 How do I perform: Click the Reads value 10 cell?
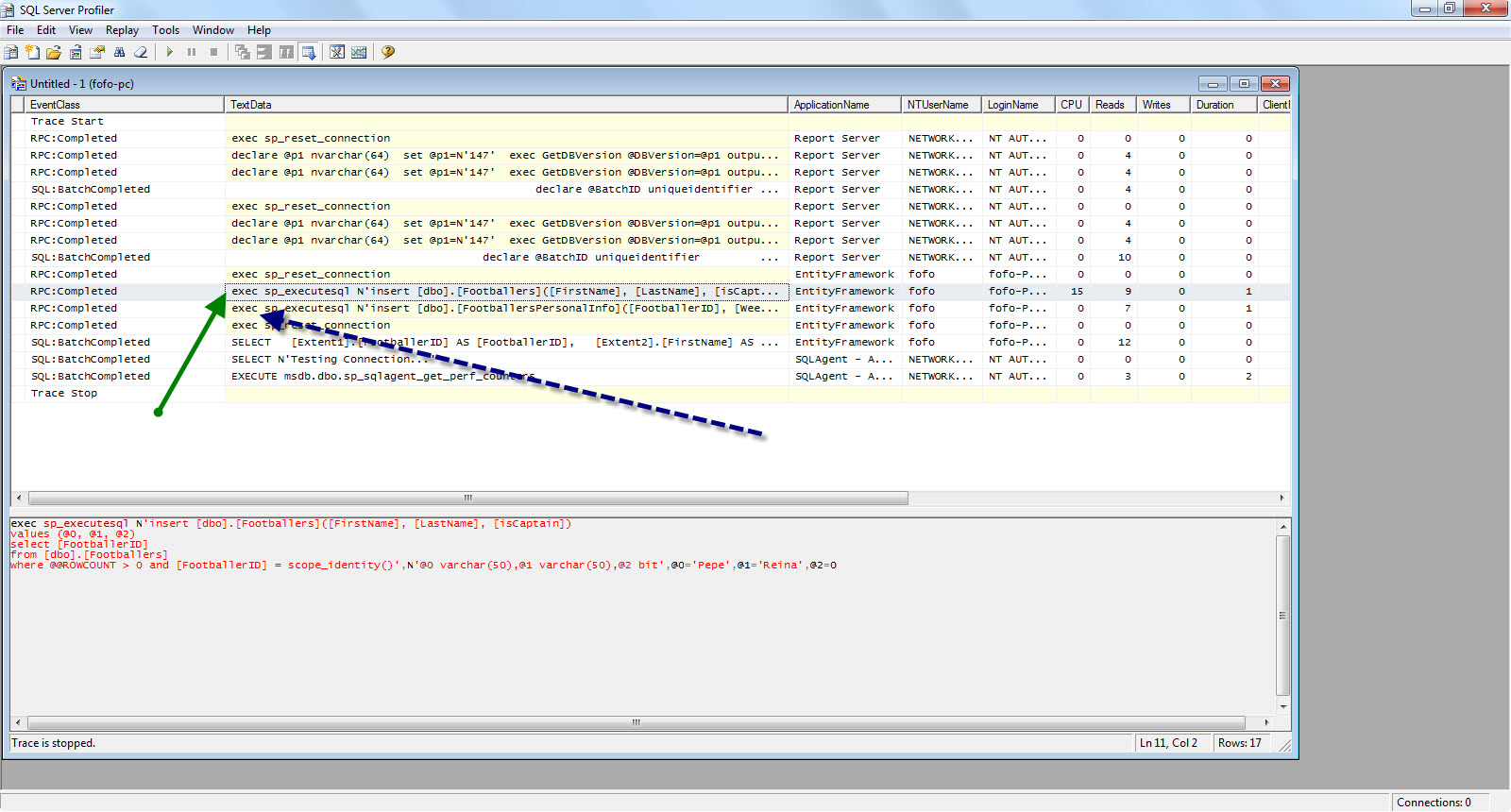pos(1113,258)
